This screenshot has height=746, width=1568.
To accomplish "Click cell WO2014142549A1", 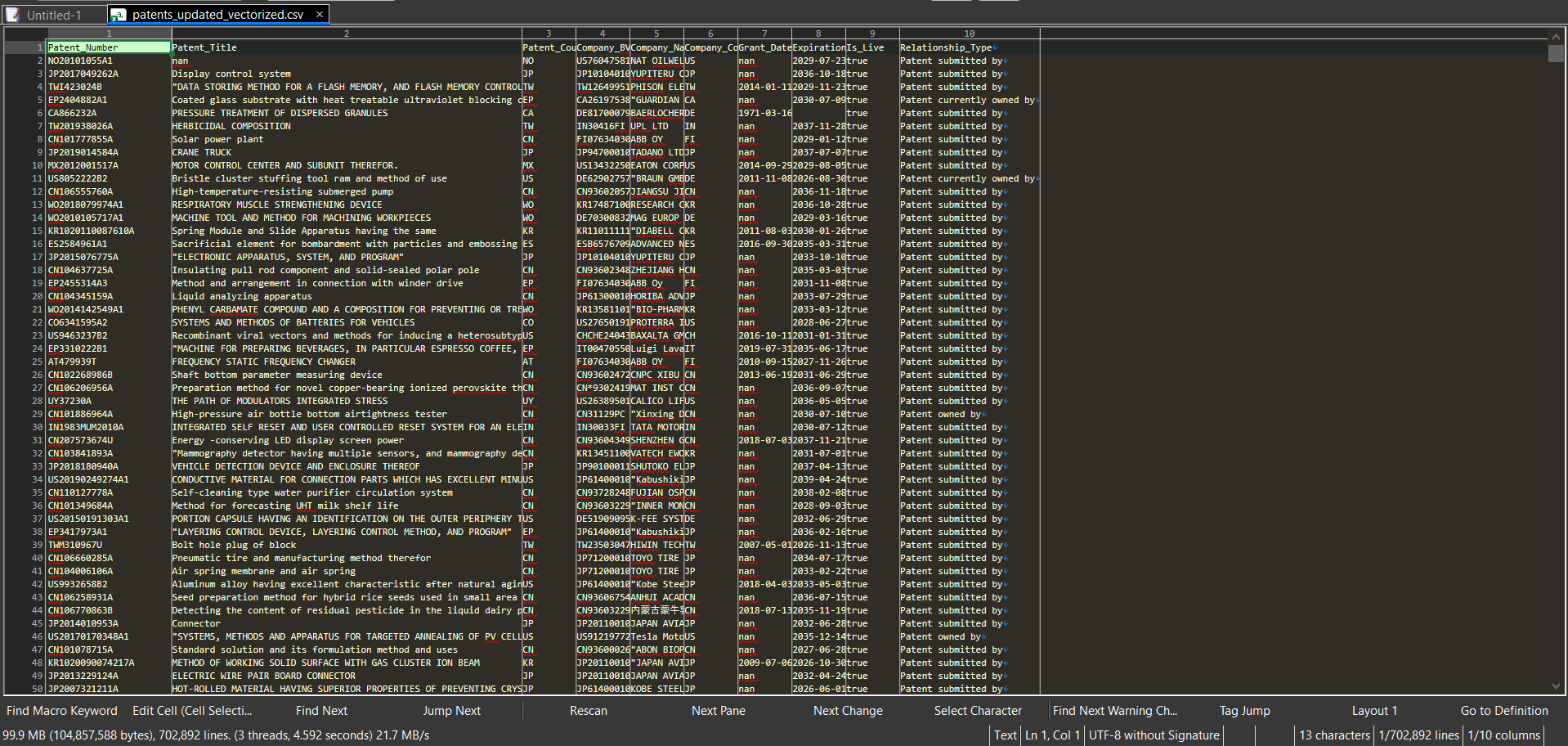I will [109, 309].
